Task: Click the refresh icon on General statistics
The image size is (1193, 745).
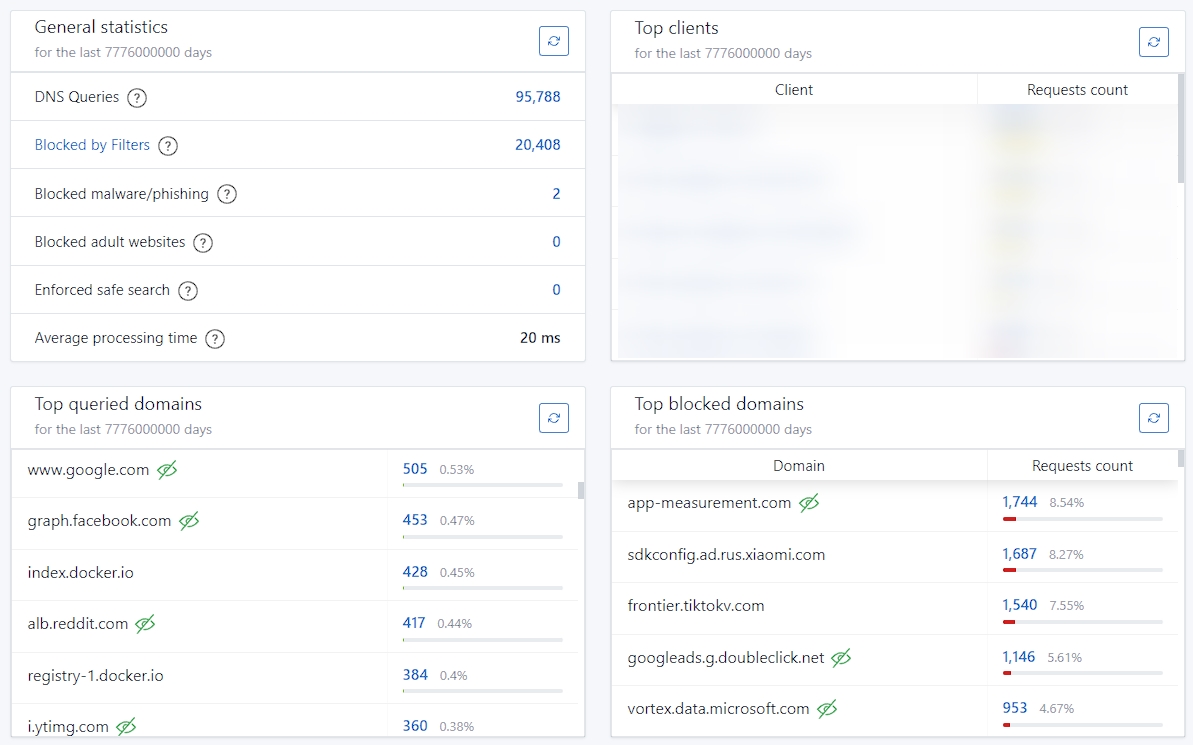Action: tap(554, 41)
